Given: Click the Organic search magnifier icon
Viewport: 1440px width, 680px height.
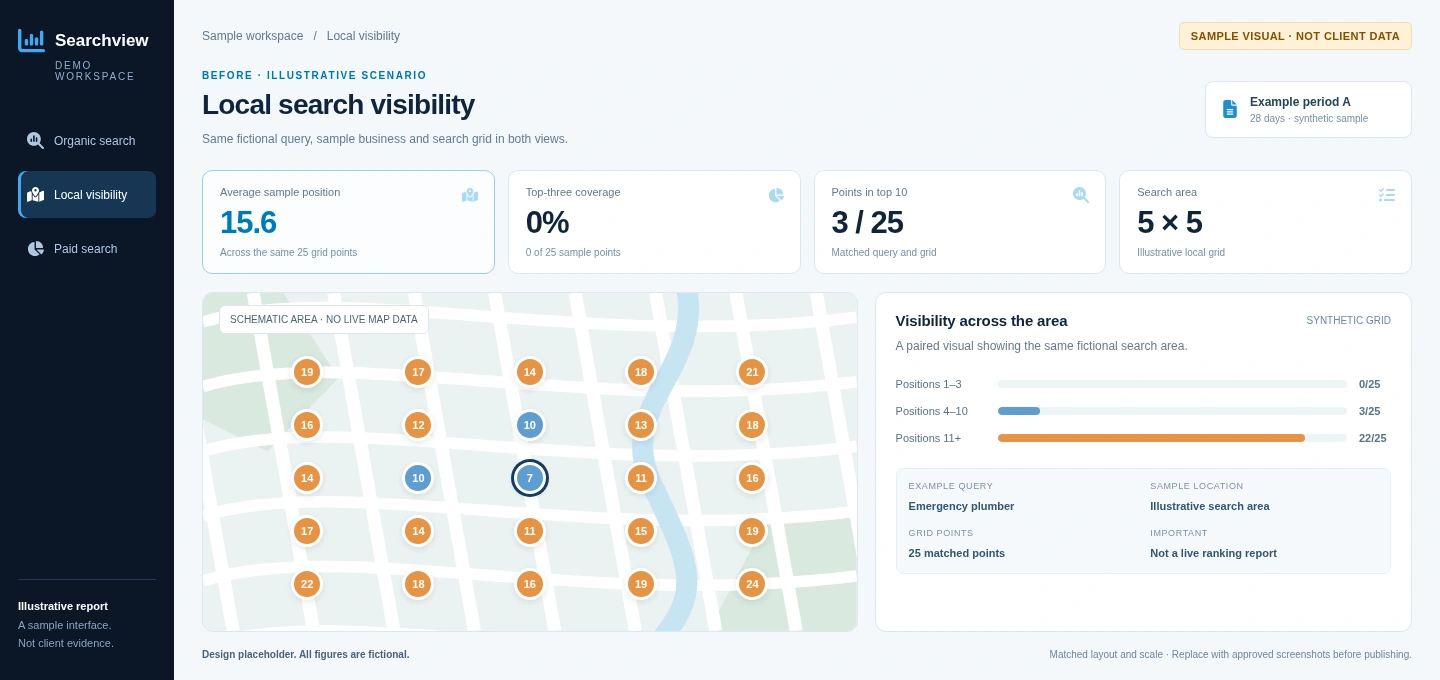Looking at the screenshot, I should point(35,141).
